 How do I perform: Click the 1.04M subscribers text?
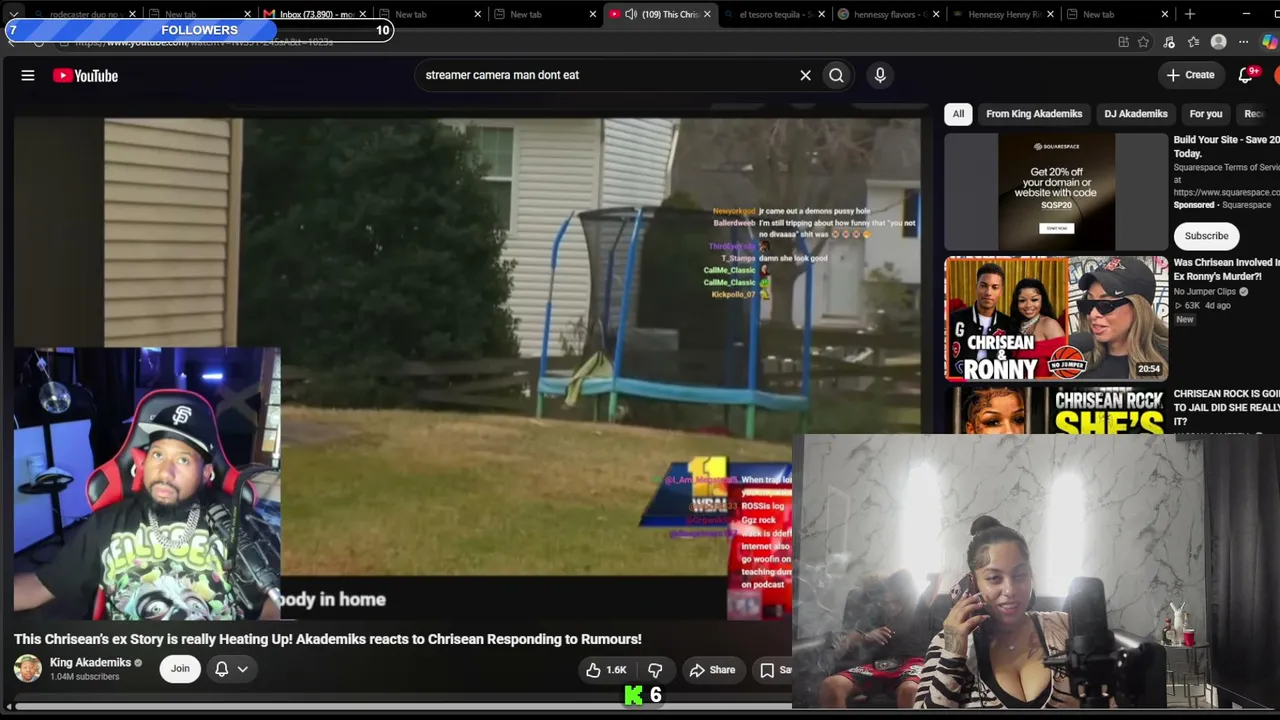tap(85, 677)
